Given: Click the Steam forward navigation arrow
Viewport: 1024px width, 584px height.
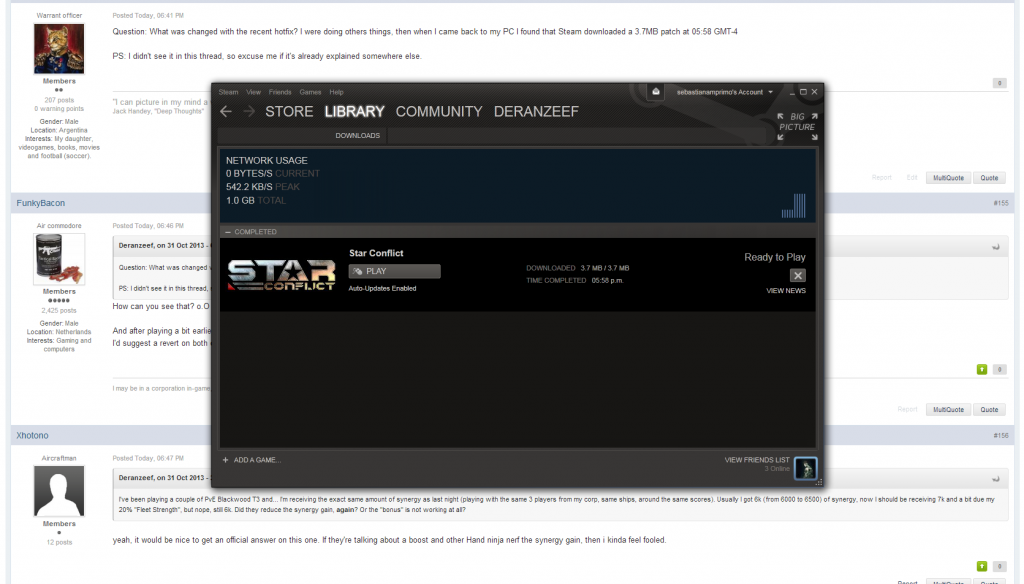Looking at the screenshot, I should click(x=248, y=112).
